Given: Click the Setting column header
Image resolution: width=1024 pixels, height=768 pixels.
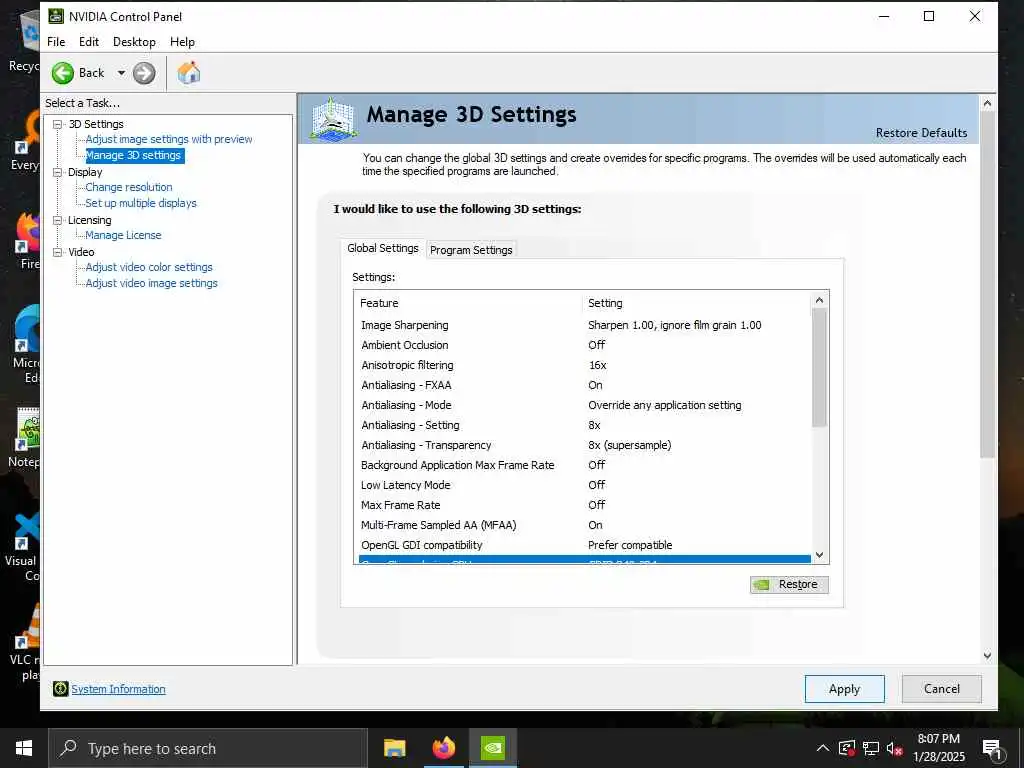Looking at the screenshot, I should [697, 303].
